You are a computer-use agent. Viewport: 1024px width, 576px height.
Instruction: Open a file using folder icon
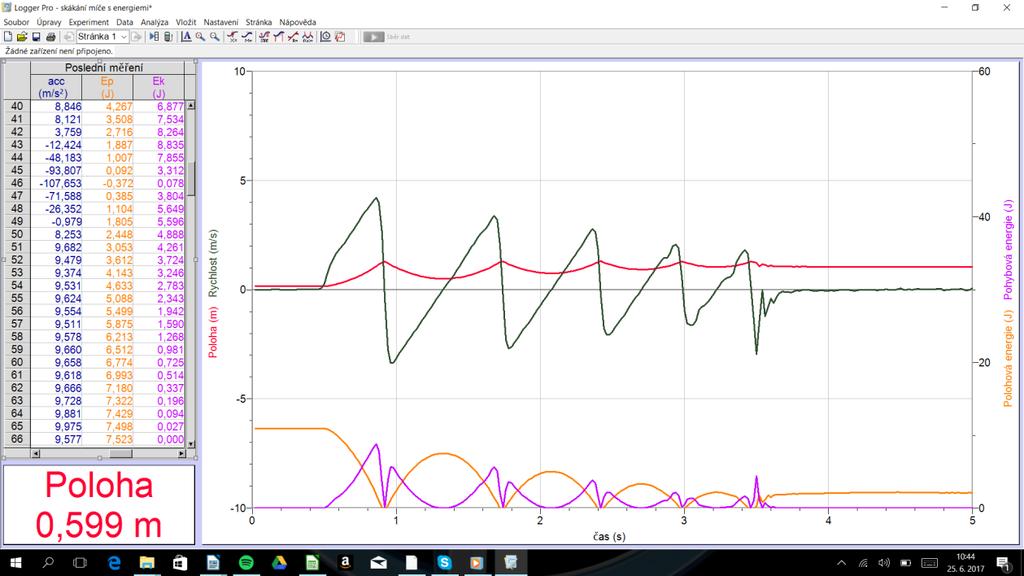(x=22, y=37)
